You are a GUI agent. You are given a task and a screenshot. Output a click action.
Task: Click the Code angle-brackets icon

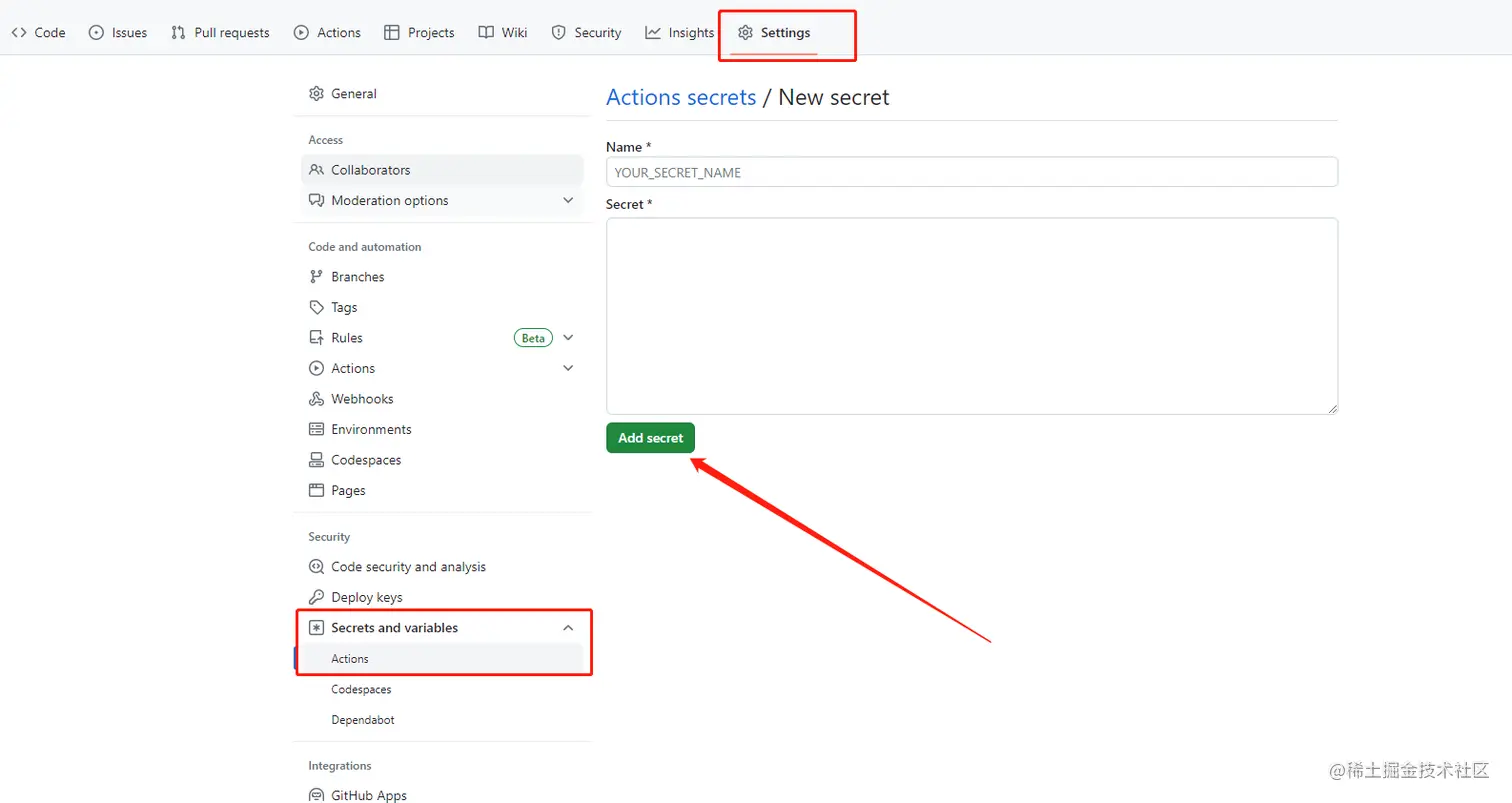tap(19, 32)
